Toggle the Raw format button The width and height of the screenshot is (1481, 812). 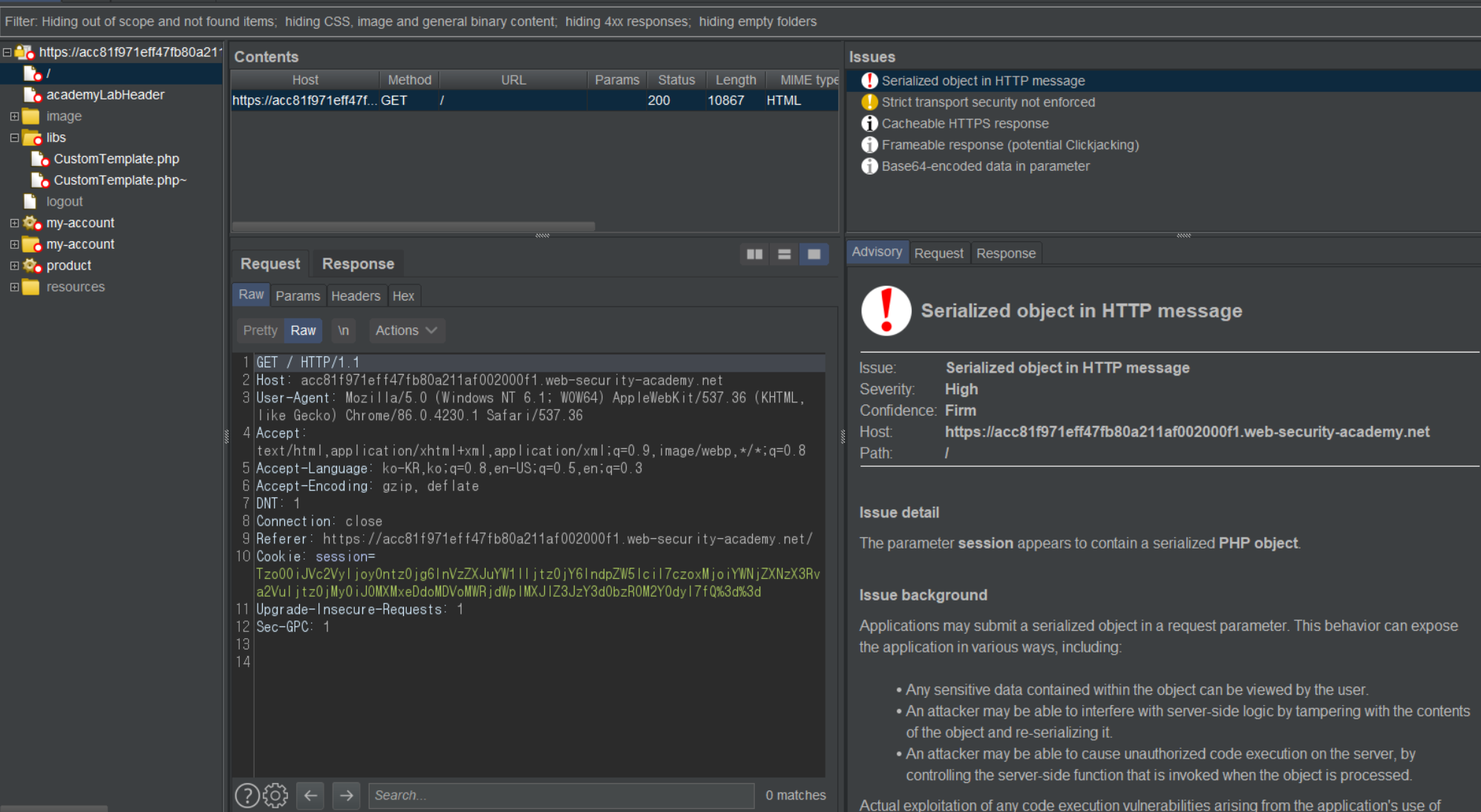tap(303, 330)
